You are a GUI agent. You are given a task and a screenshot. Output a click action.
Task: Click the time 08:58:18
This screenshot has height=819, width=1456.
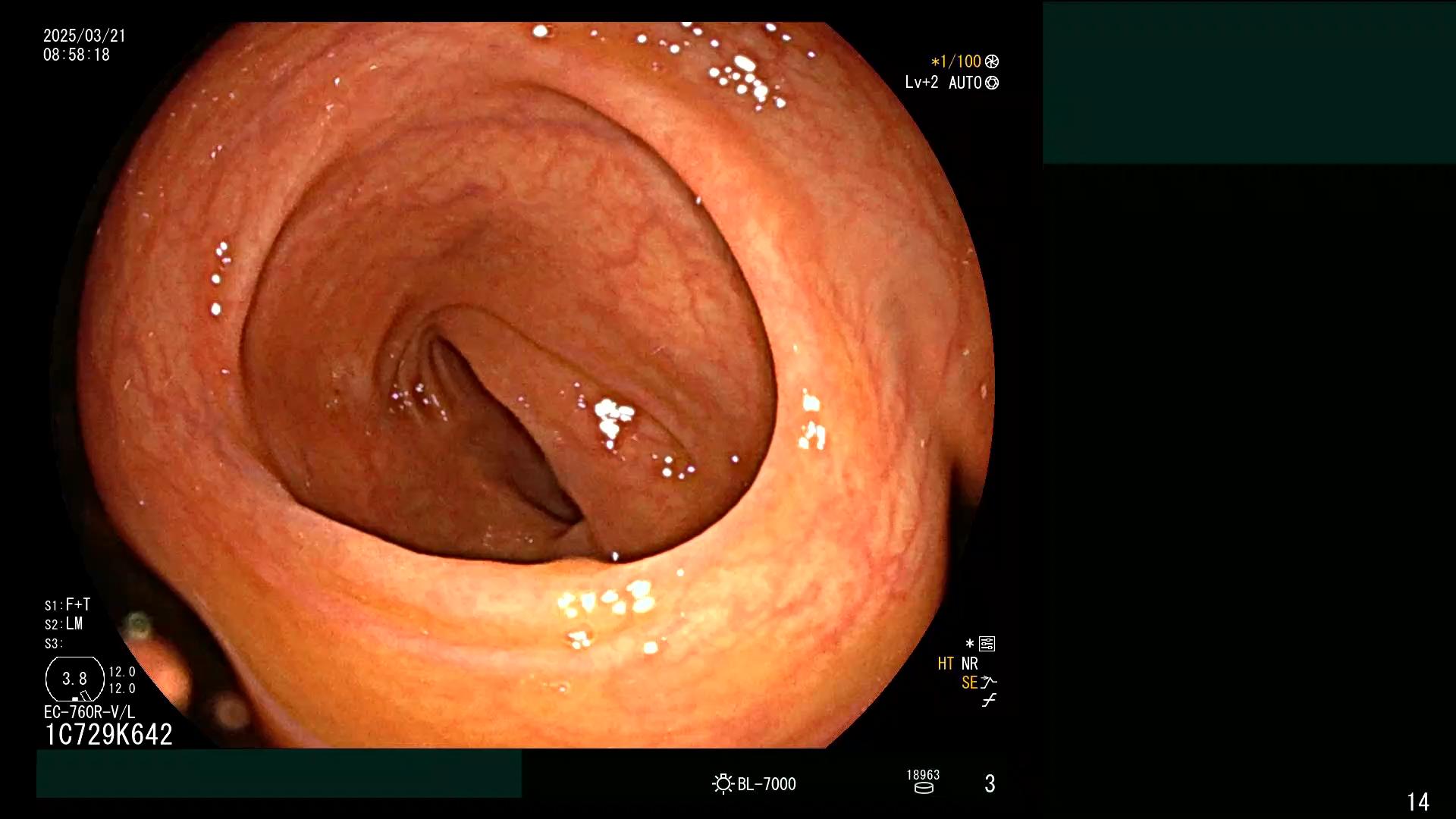[x=77, y=55]
